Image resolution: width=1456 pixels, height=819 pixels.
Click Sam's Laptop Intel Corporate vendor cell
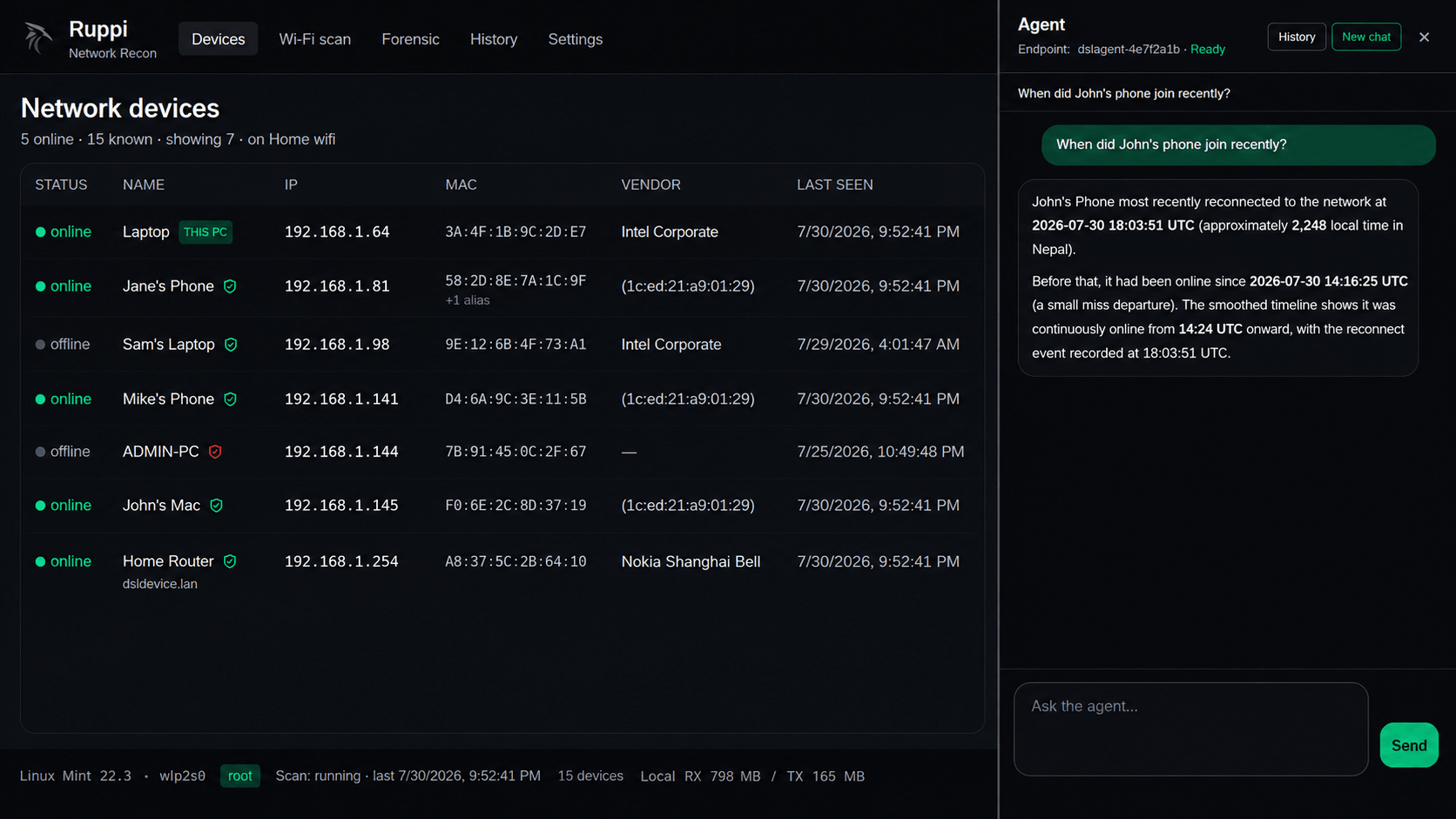coord(671,345)
